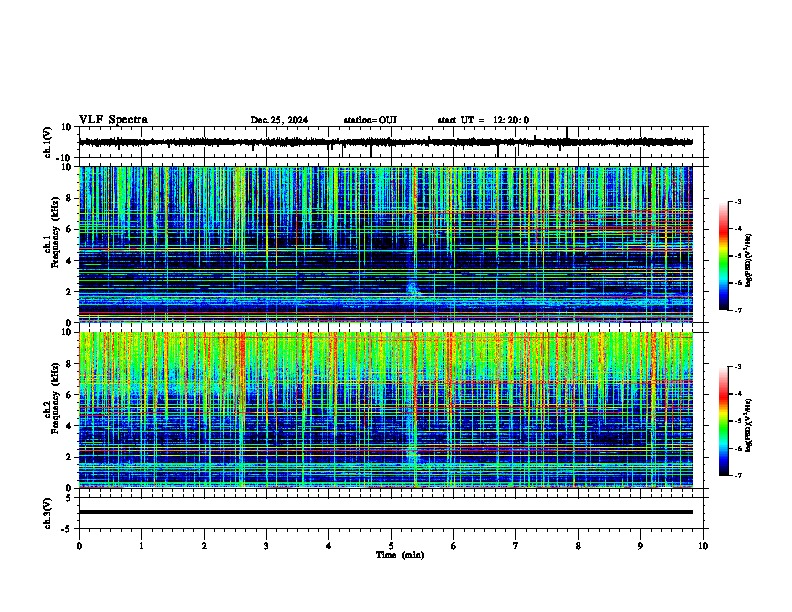
Task: Click the ch.2 colorbar log(PSD) label
Action: tap(749, 426)
